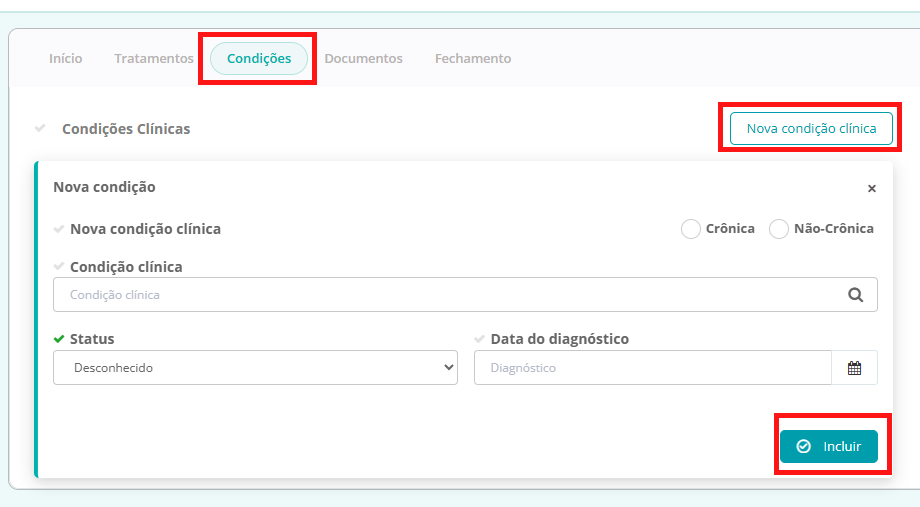
Task: Click the green checkmark beside Status
Action: [59, 339]
